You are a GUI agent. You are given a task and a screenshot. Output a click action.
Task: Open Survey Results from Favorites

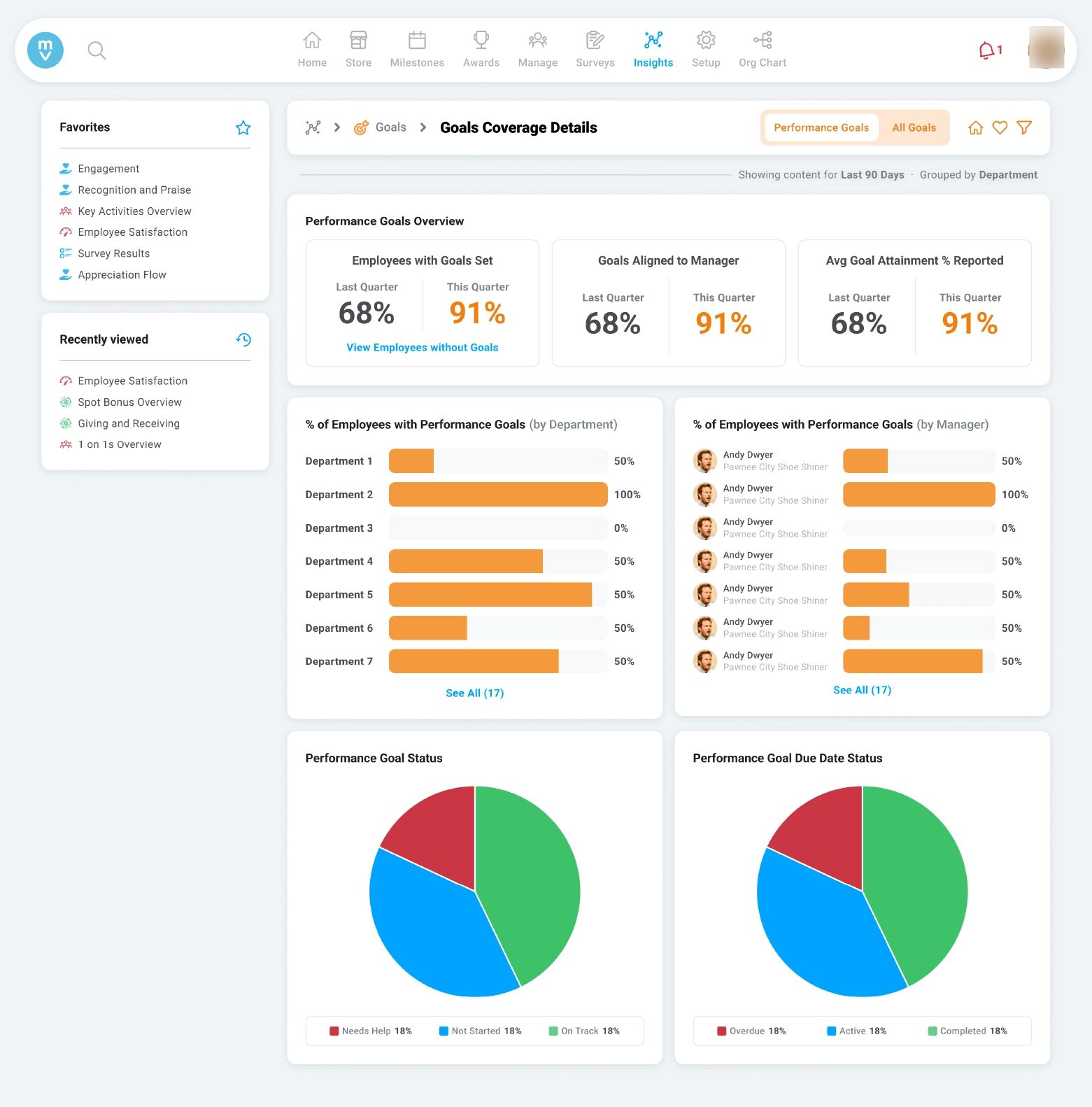113,253
